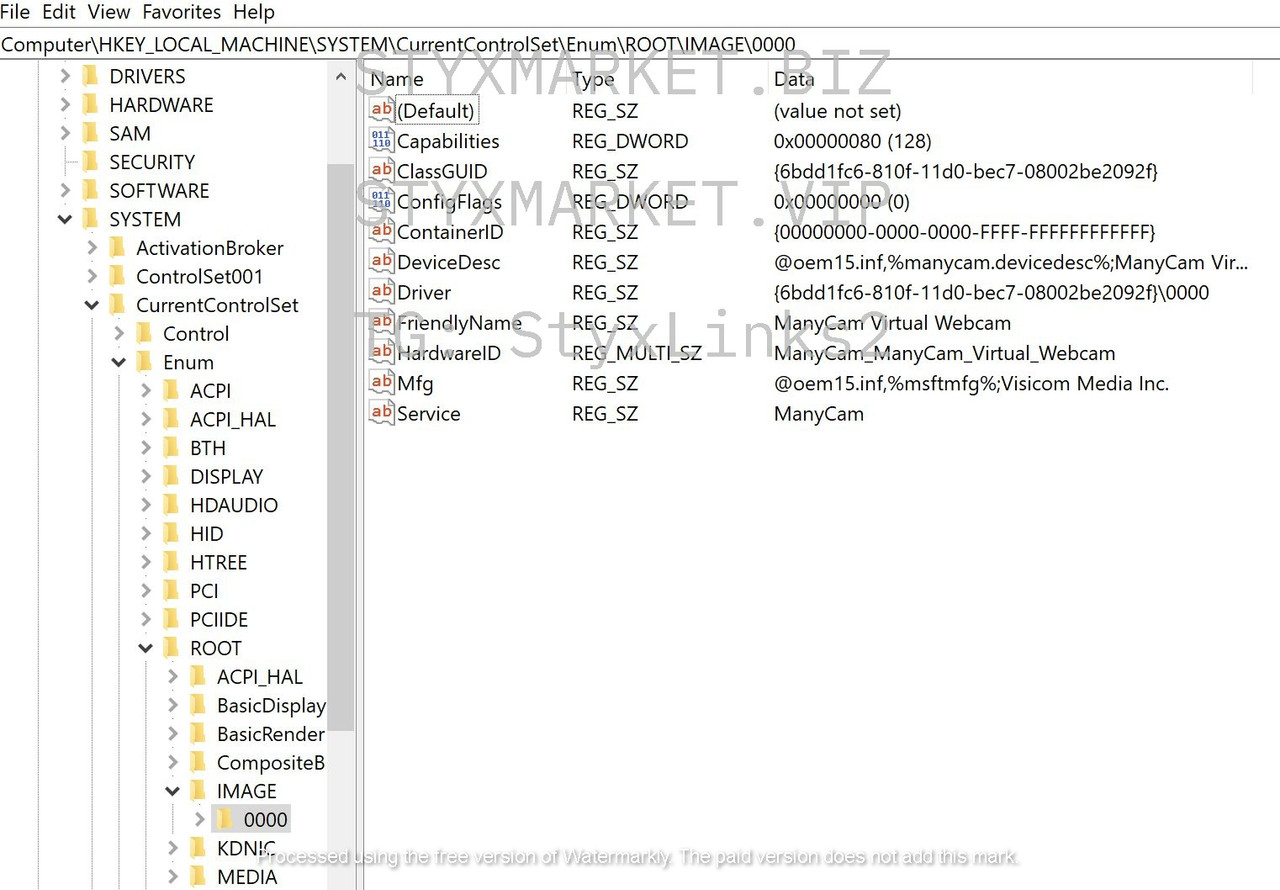Click the ConfigFlags binary value icon
The height and width of the screenshot is (890, 1280).
click(x=381, y=201)
